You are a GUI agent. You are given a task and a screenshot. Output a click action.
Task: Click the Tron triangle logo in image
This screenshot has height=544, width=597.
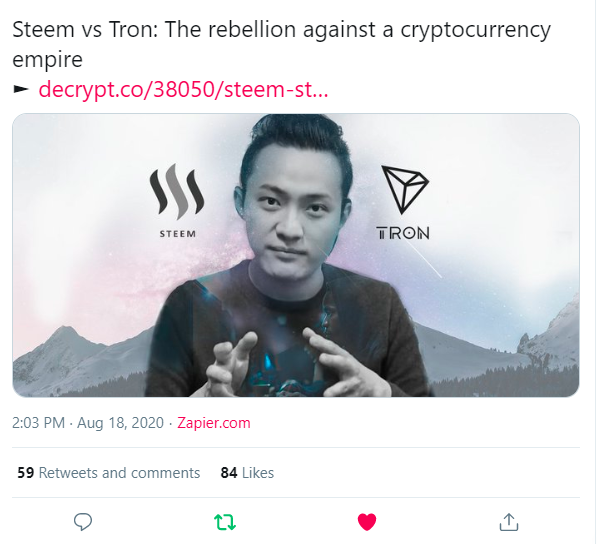(405, 189)
